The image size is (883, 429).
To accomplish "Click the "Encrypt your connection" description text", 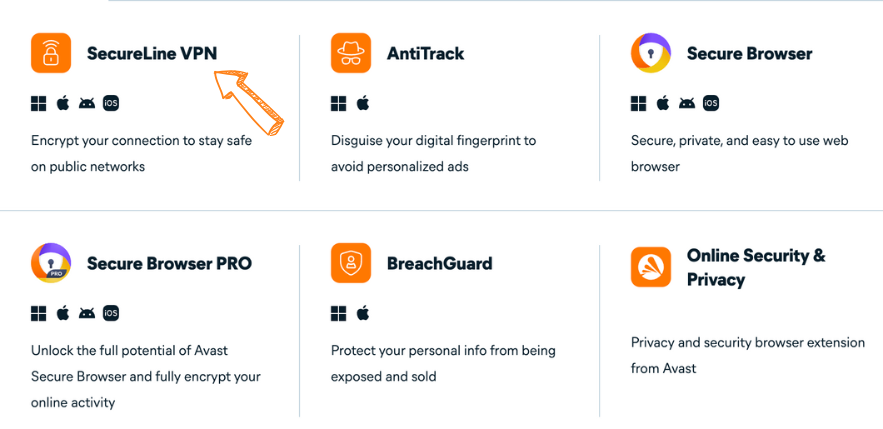I will pos(141,153).
